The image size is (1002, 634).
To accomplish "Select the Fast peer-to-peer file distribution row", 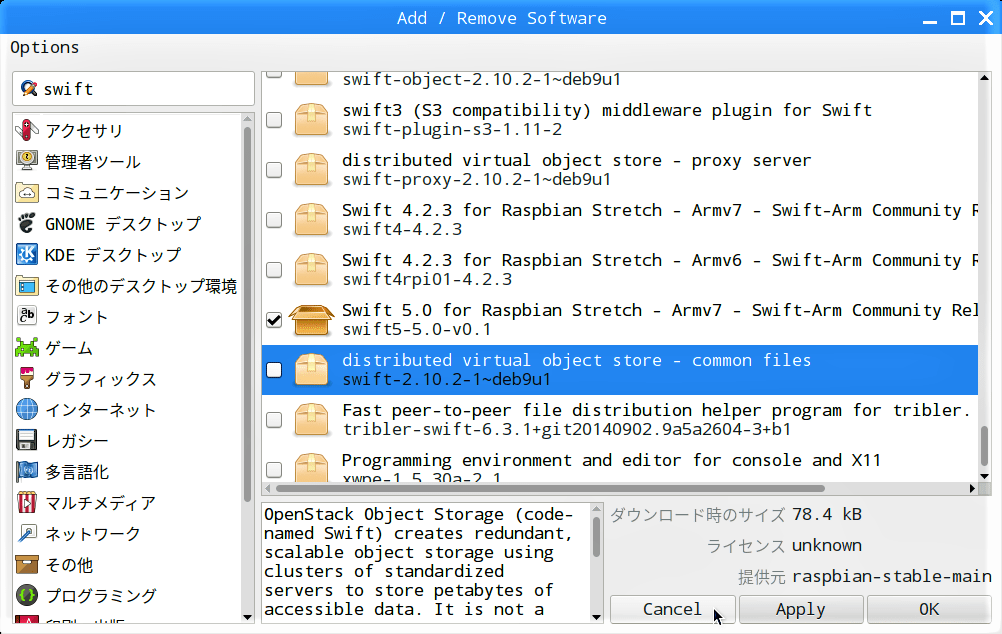I will pos(620,419).
